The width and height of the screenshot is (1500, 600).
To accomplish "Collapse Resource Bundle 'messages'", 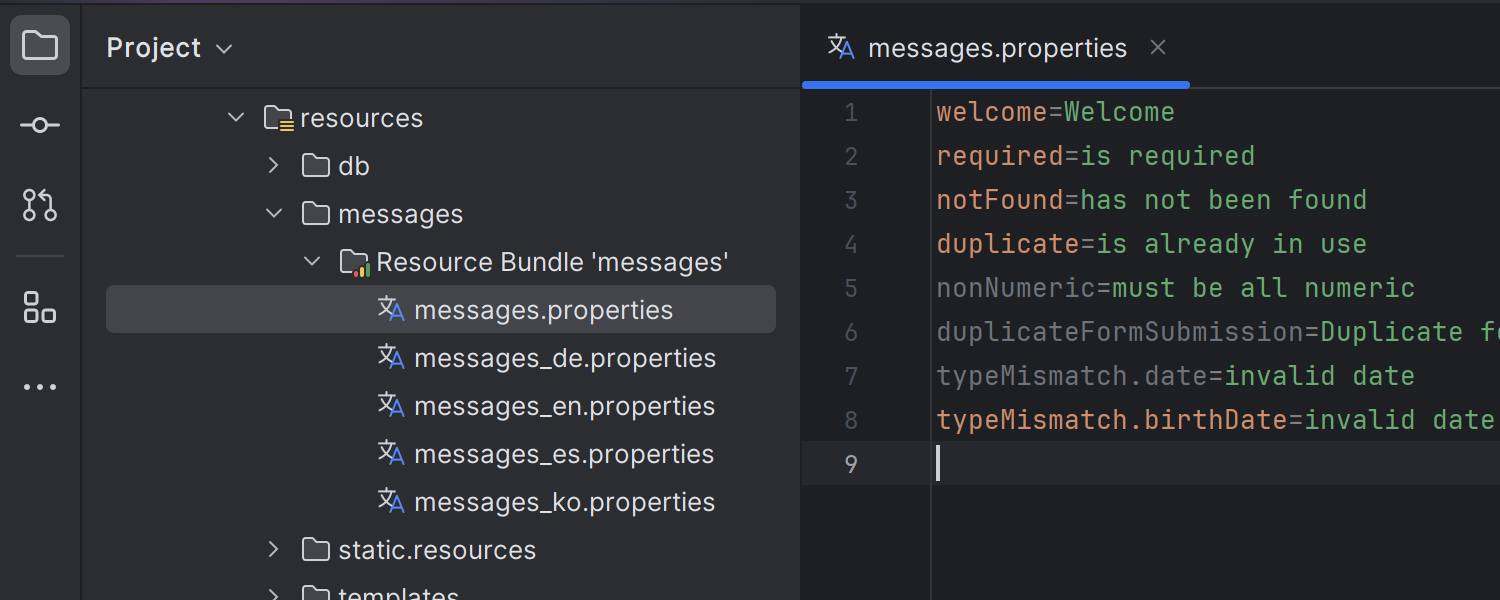I will [x=311, y=261].
